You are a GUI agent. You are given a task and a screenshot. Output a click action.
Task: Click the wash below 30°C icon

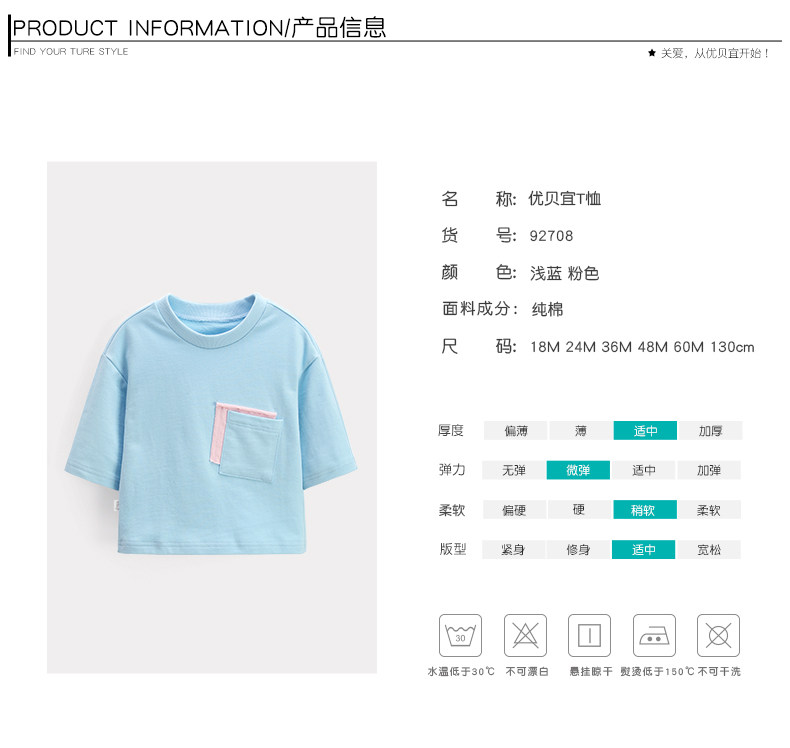point(460,635)
